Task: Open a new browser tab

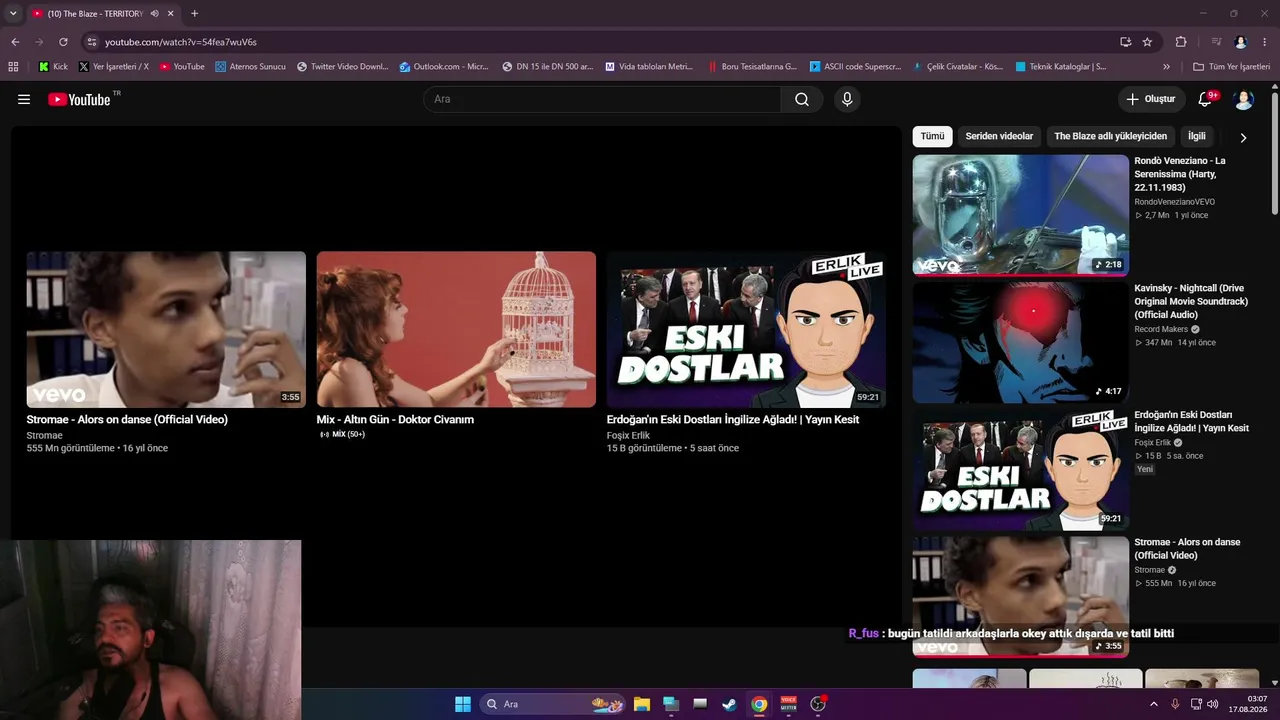Action: 194,14
